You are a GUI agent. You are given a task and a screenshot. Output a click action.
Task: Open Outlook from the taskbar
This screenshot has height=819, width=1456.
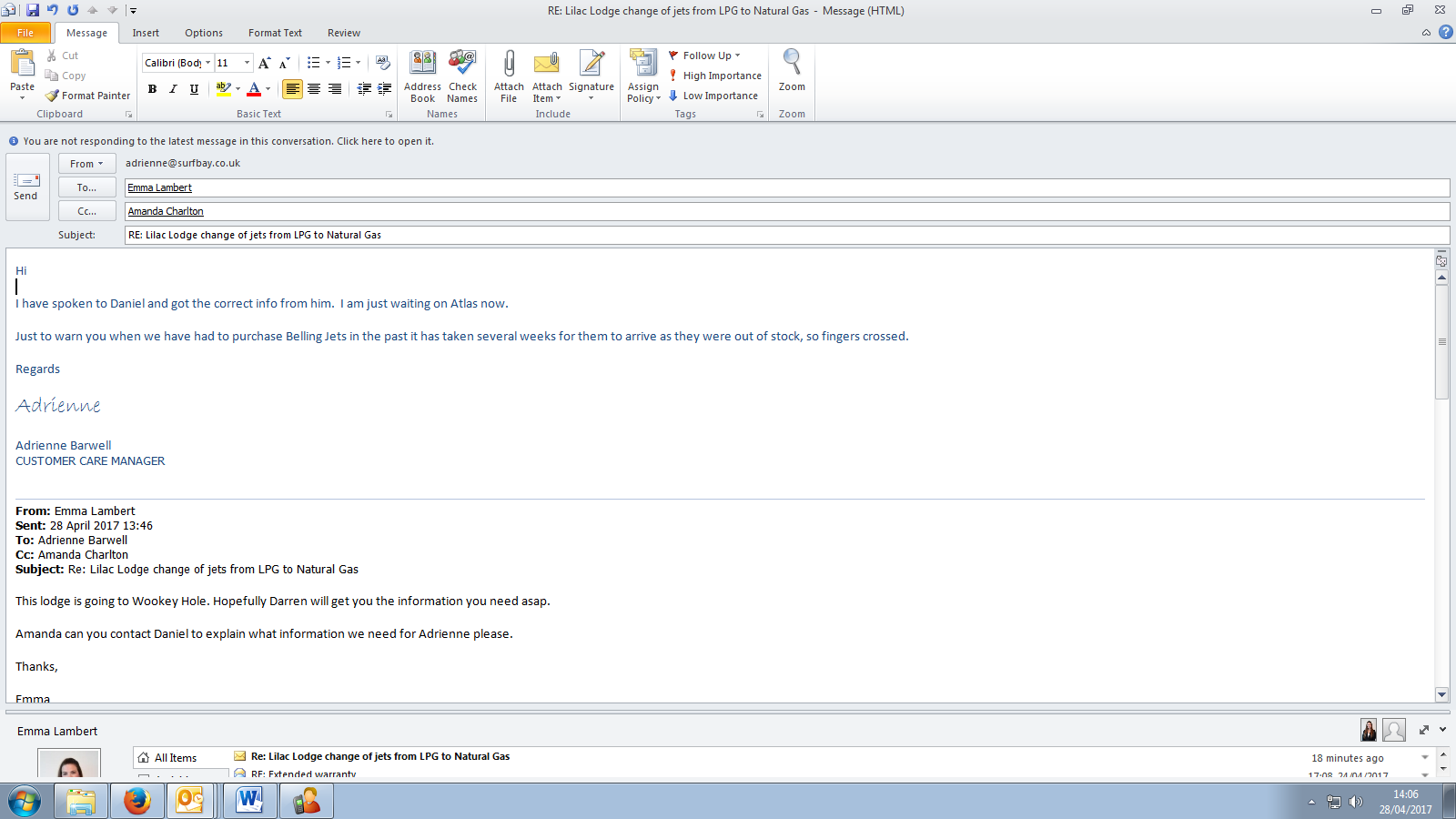click(x=190, y=801)
